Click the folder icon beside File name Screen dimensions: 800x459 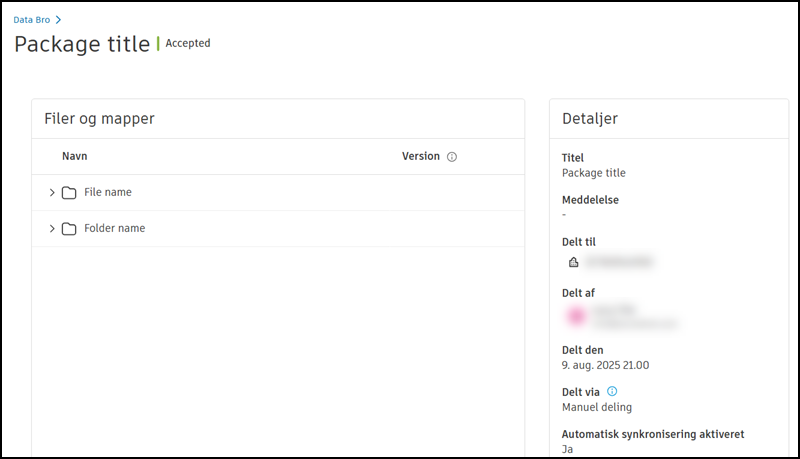(x=69, y=193)
